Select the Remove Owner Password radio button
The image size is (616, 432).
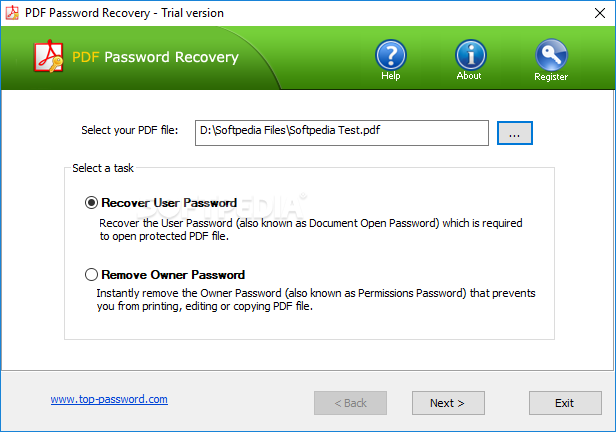(x=91, y=275)
